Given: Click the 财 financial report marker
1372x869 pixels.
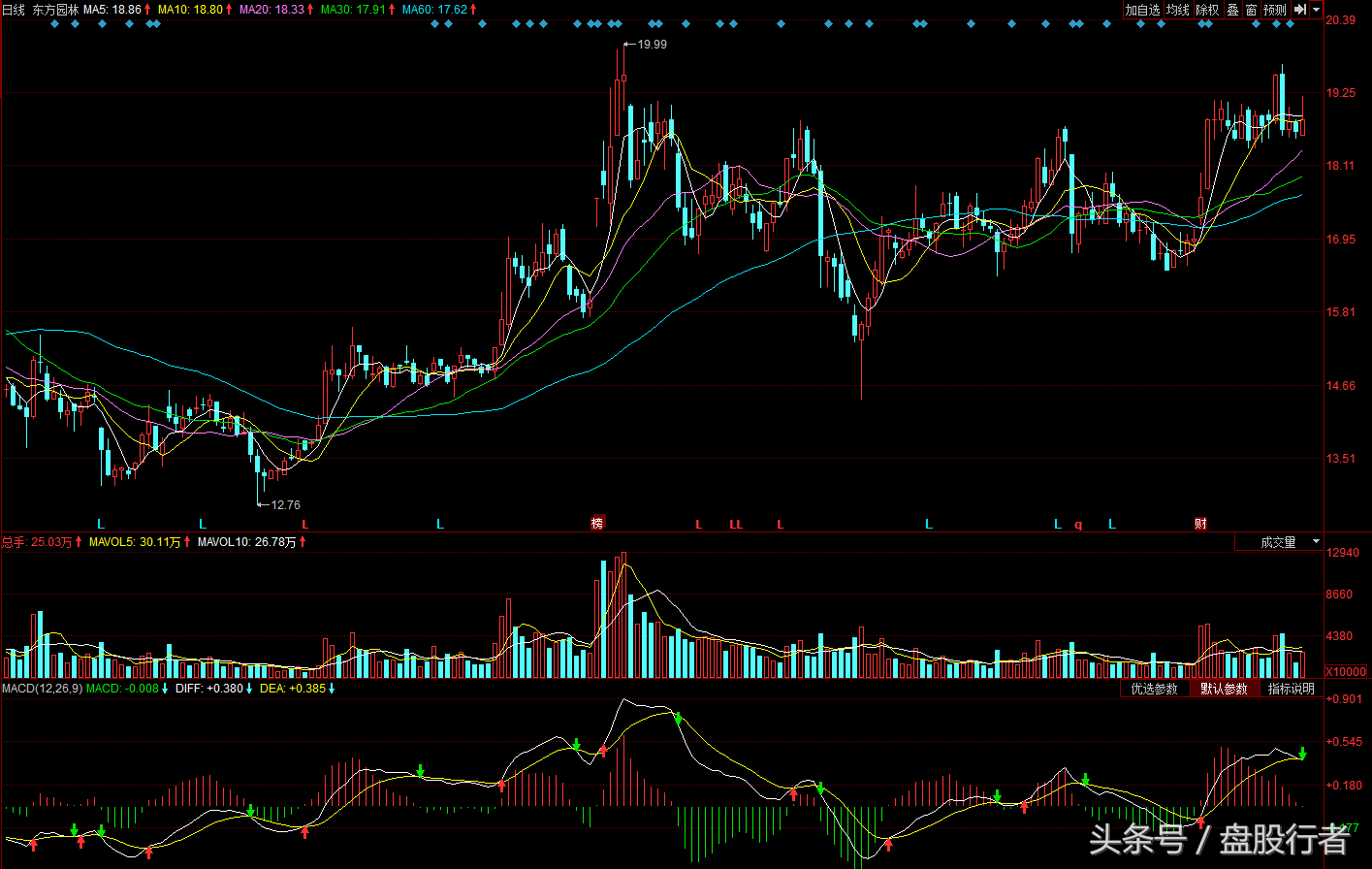Looking at the screenshot, I should [x=1200, y=524].
